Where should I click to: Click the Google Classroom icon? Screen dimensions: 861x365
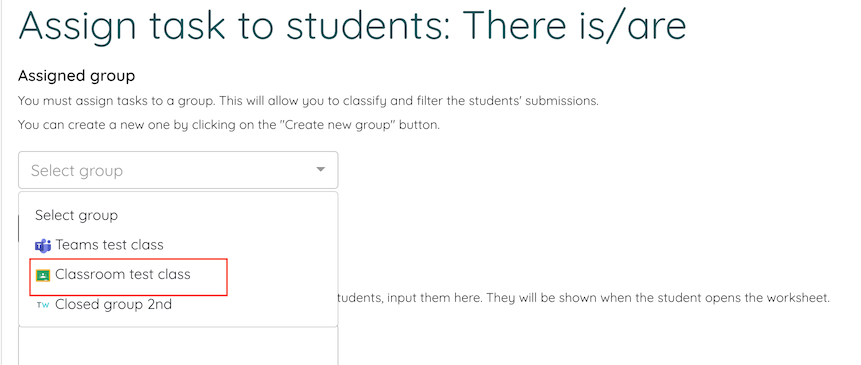click(x=43, y=275)
